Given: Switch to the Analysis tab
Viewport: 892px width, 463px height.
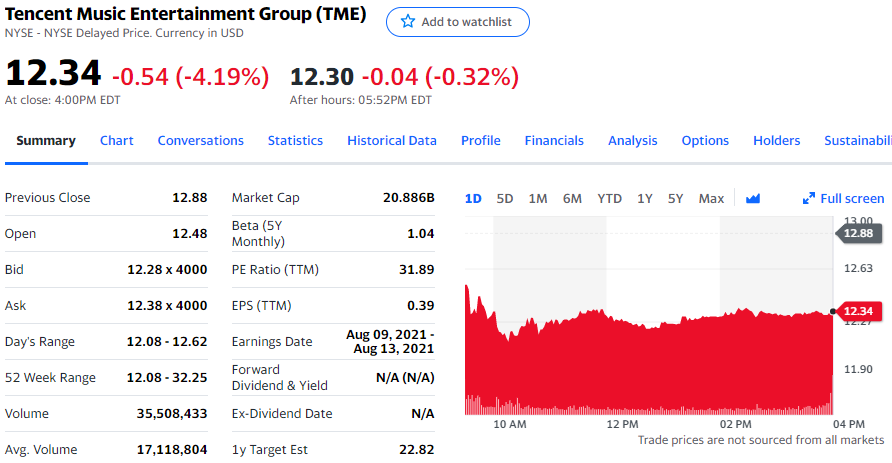Looking at the screenshot, I should (x=633, y=140).
